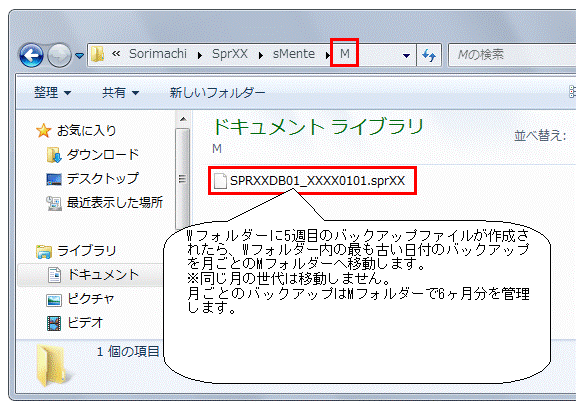The image size is (576, 409).
Task: Click the greyed forward navigation button
Action: pyautogui.click(x=60, y=55)
